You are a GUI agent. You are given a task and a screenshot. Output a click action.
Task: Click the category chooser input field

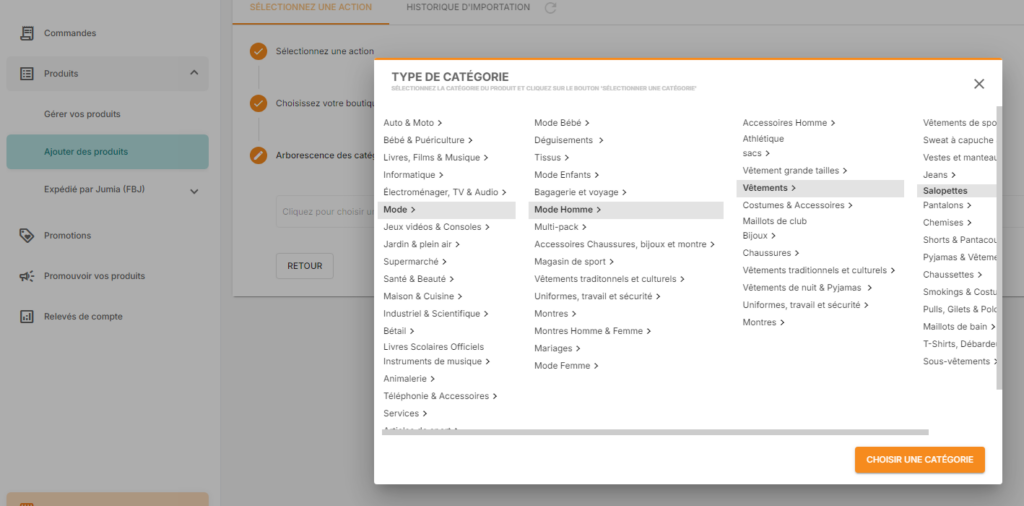[x=325, y=212]
